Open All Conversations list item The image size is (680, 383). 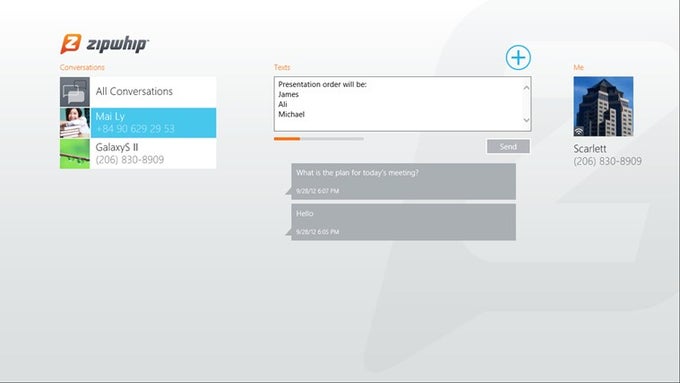pyautogui.click(x=138, y=92)
